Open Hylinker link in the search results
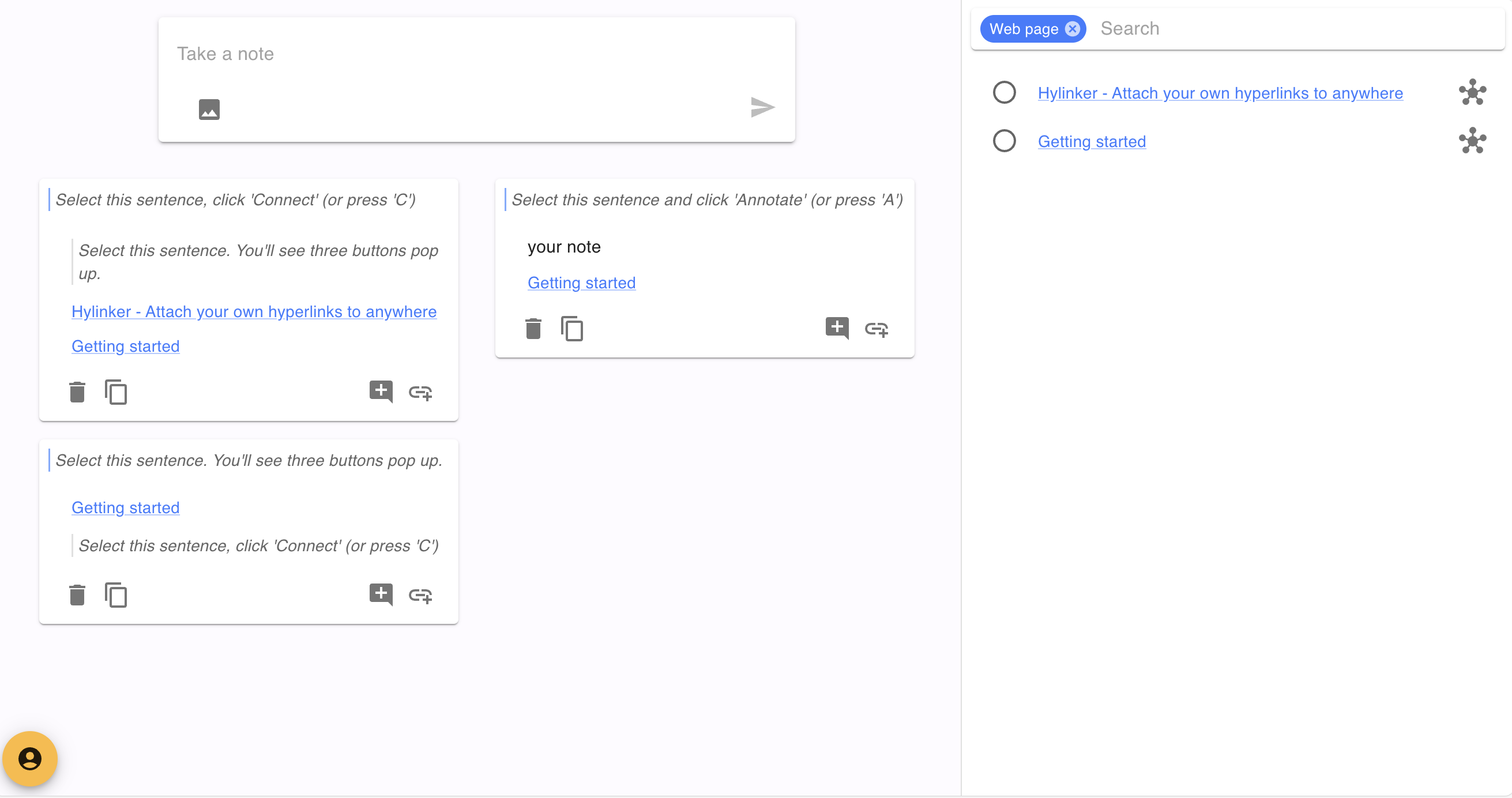 click(x=1220, y=93)
